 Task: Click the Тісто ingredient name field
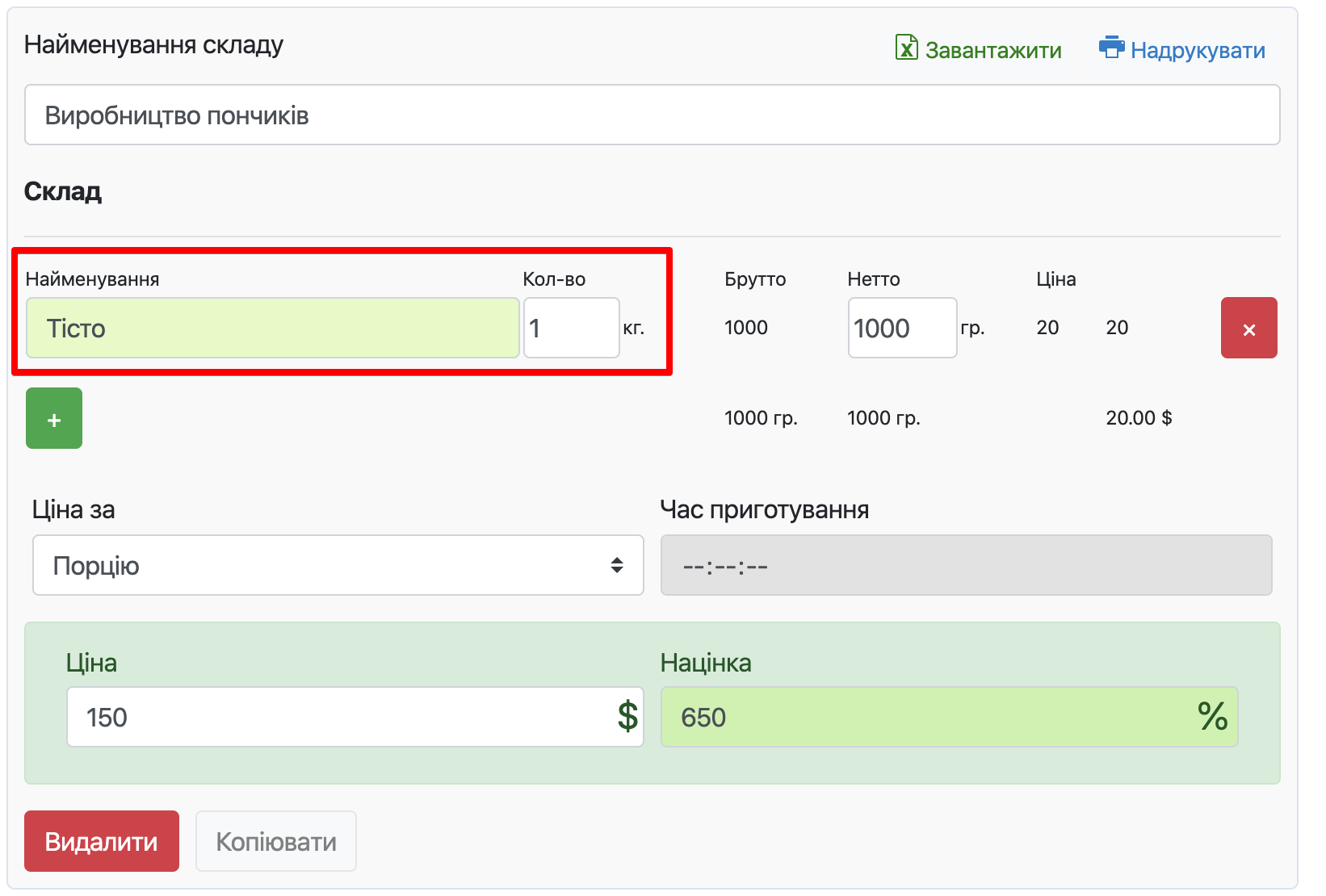pos(272,329)
